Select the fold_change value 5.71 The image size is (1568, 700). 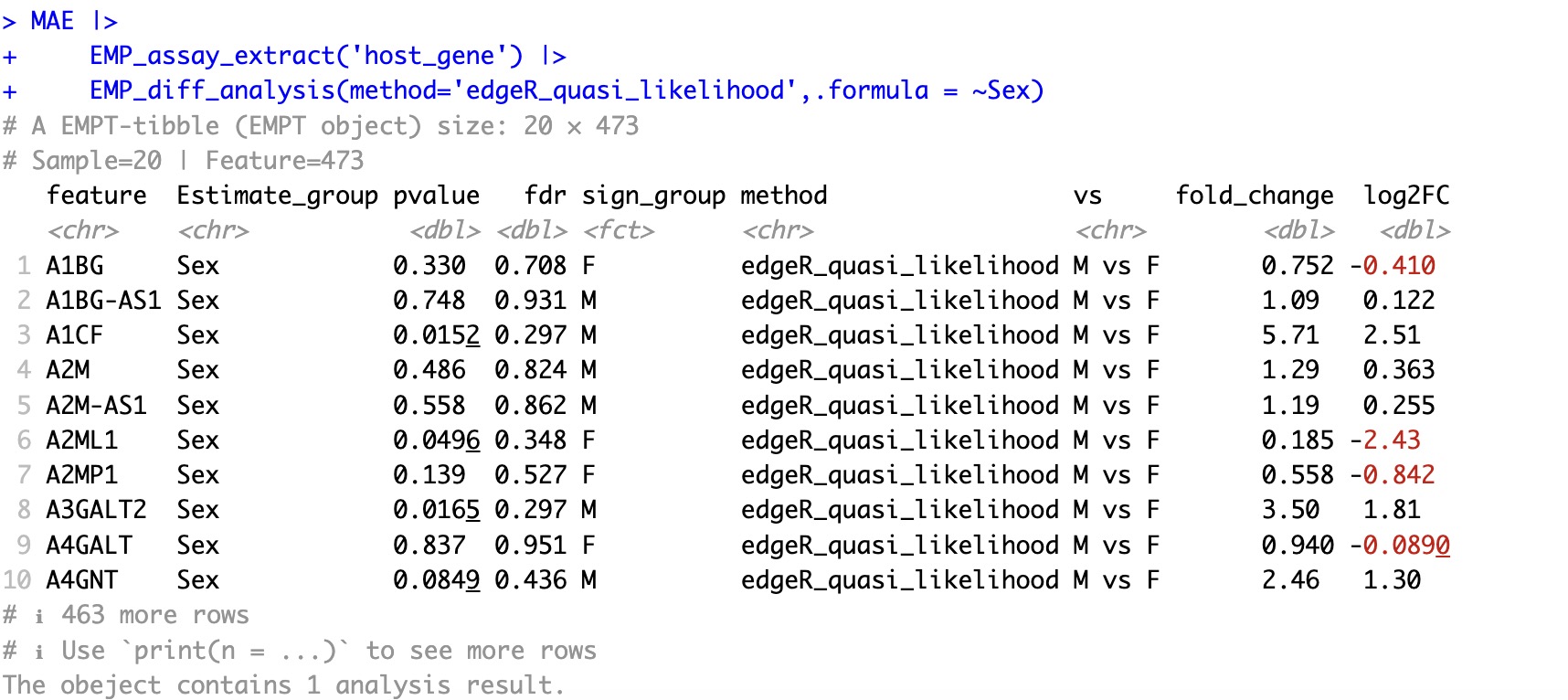1290,335
